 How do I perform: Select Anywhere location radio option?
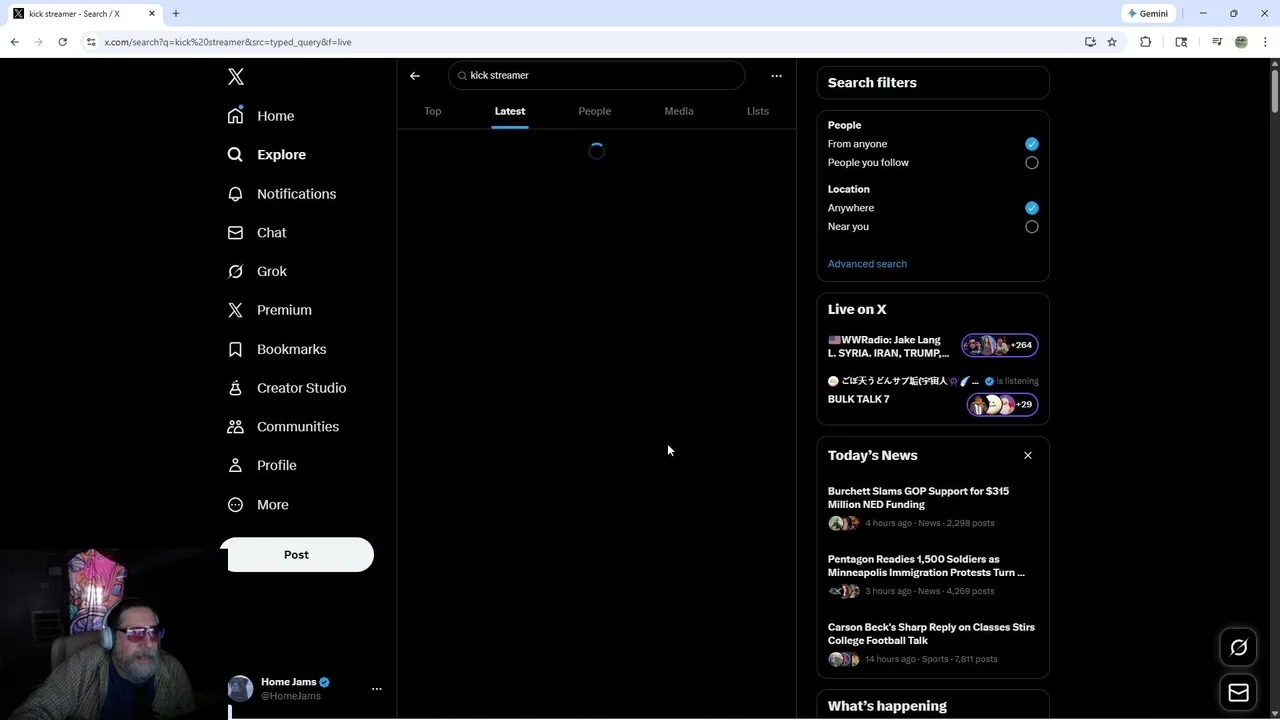(1032, 208)
